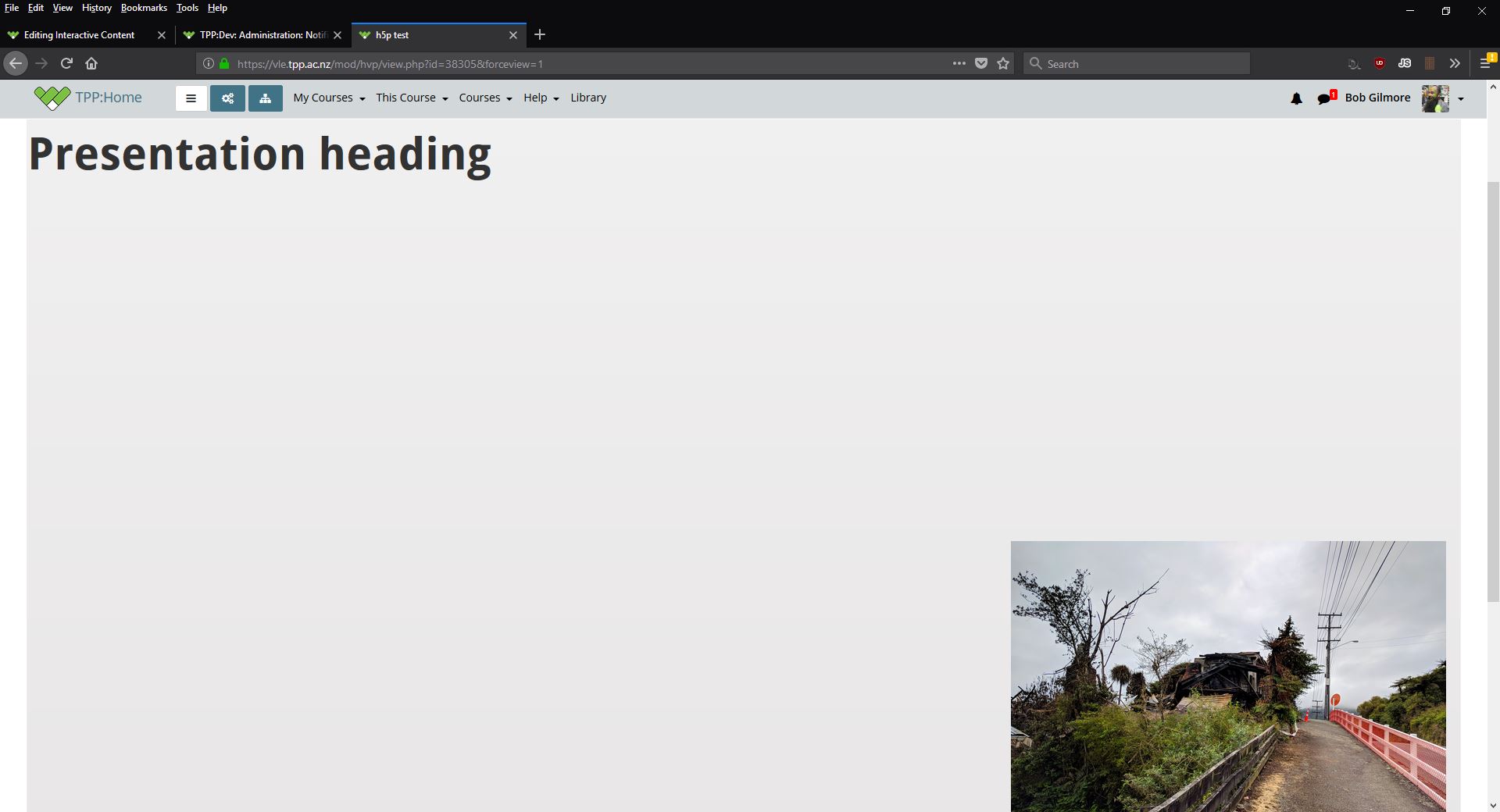Open the Edit menu
Image resolution: width=1500 pixels, height=812 pixels.
pos(36,8)
